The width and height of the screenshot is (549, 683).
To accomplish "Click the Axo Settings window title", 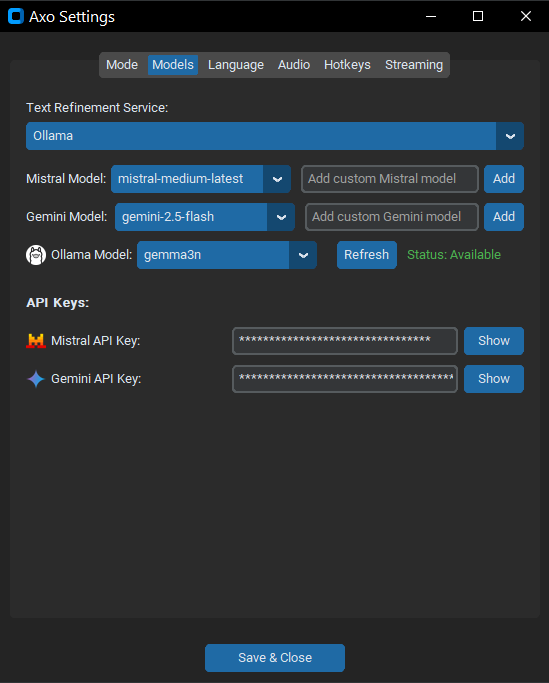I will click(72, 17).
